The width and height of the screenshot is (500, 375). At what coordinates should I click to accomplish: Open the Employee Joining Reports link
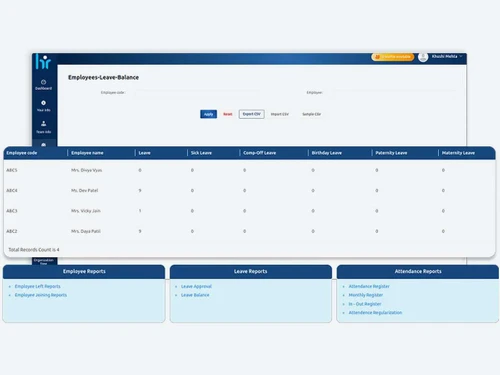coord(41,295)
